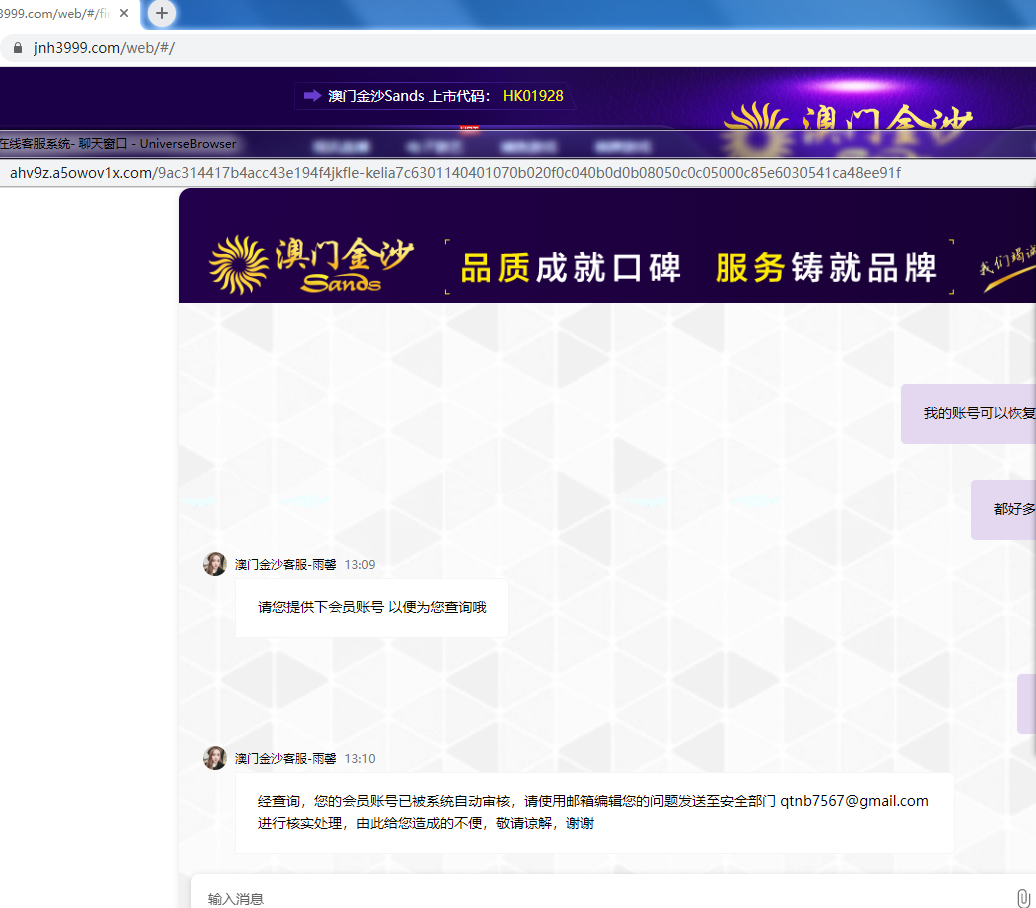The width and height of the screenshot is (1036, 908).
Task: Click the paperclip attachment icon
Action: tap(1022, 898)
